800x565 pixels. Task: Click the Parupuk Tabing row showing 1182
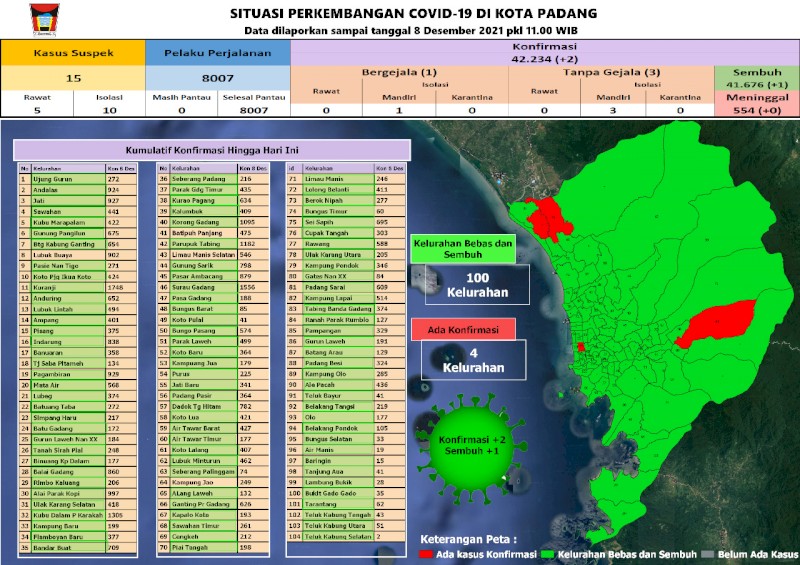click(x=213, y=244)
